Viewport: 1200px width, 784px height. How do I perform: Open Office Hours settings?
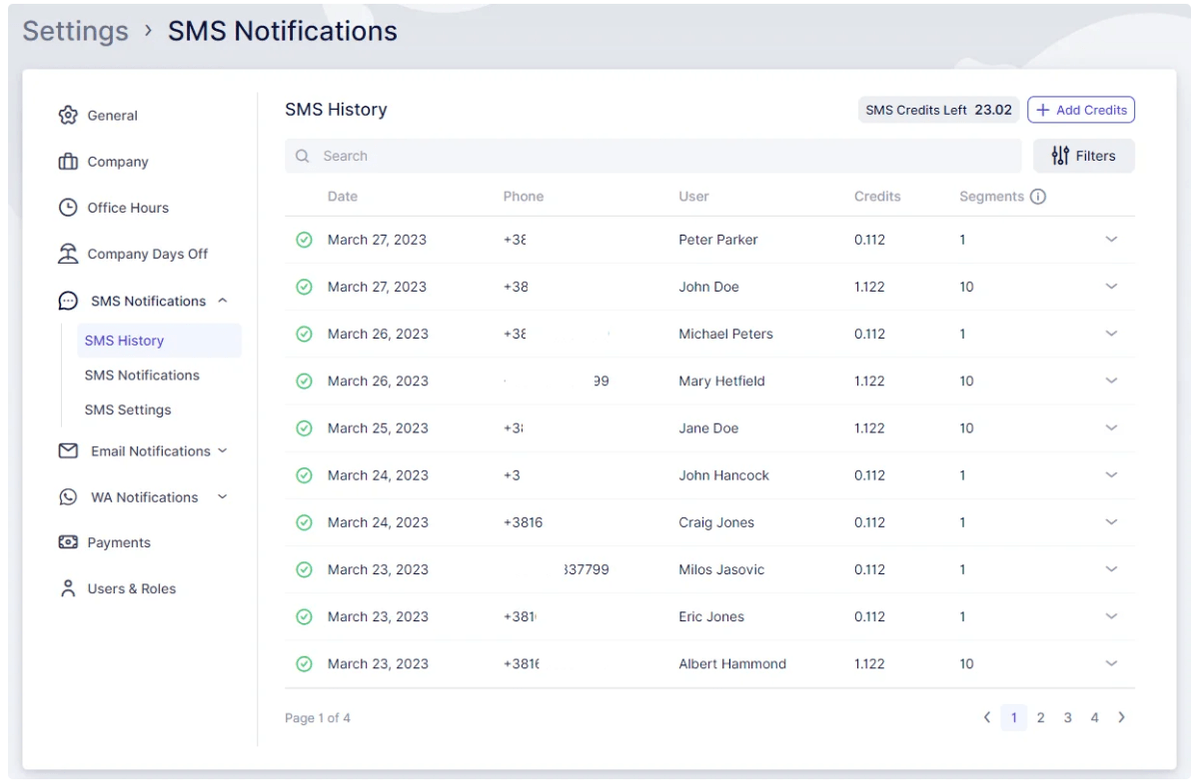(x=128, y=208)
